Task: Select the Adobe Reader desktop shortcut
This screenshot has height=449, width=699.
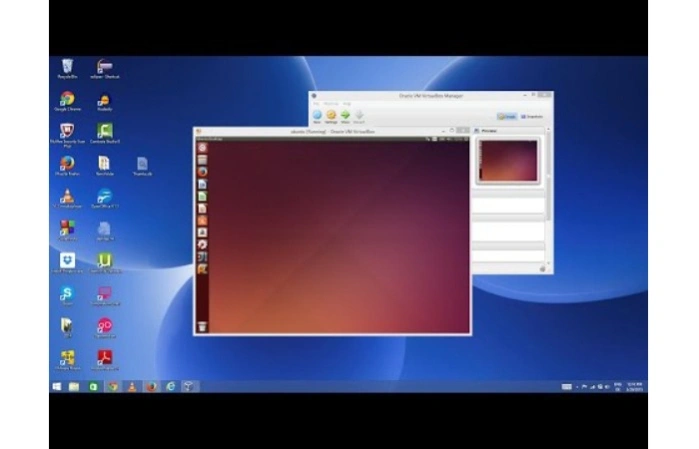Action: tap(105, 360)
